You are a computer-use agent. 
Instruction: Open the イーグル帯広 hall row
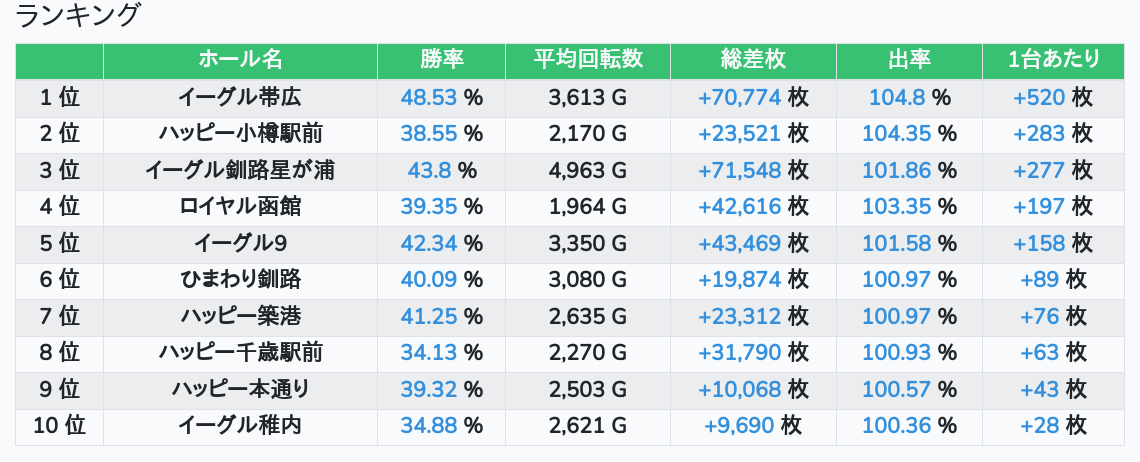coord(240,97)
